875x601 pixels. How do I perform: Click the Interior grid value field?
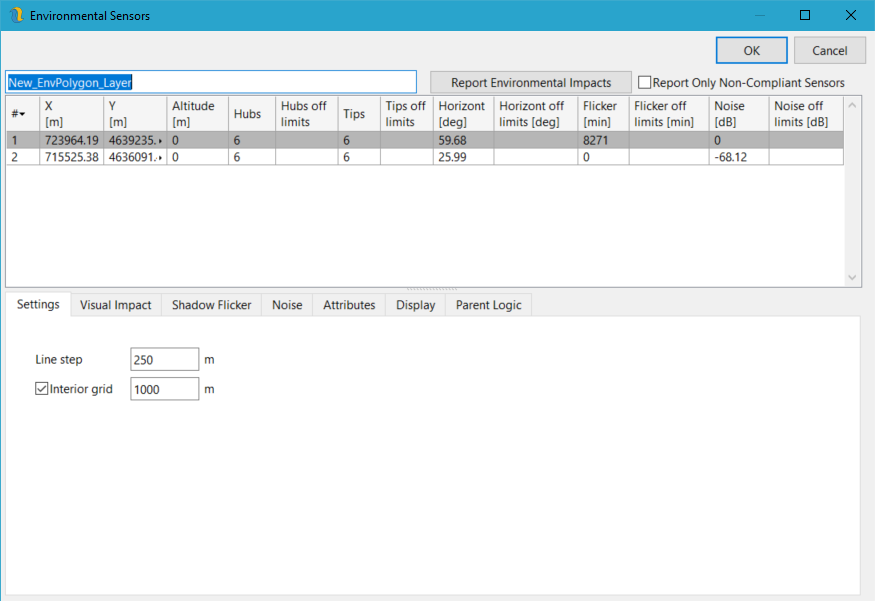click(164, 389)
